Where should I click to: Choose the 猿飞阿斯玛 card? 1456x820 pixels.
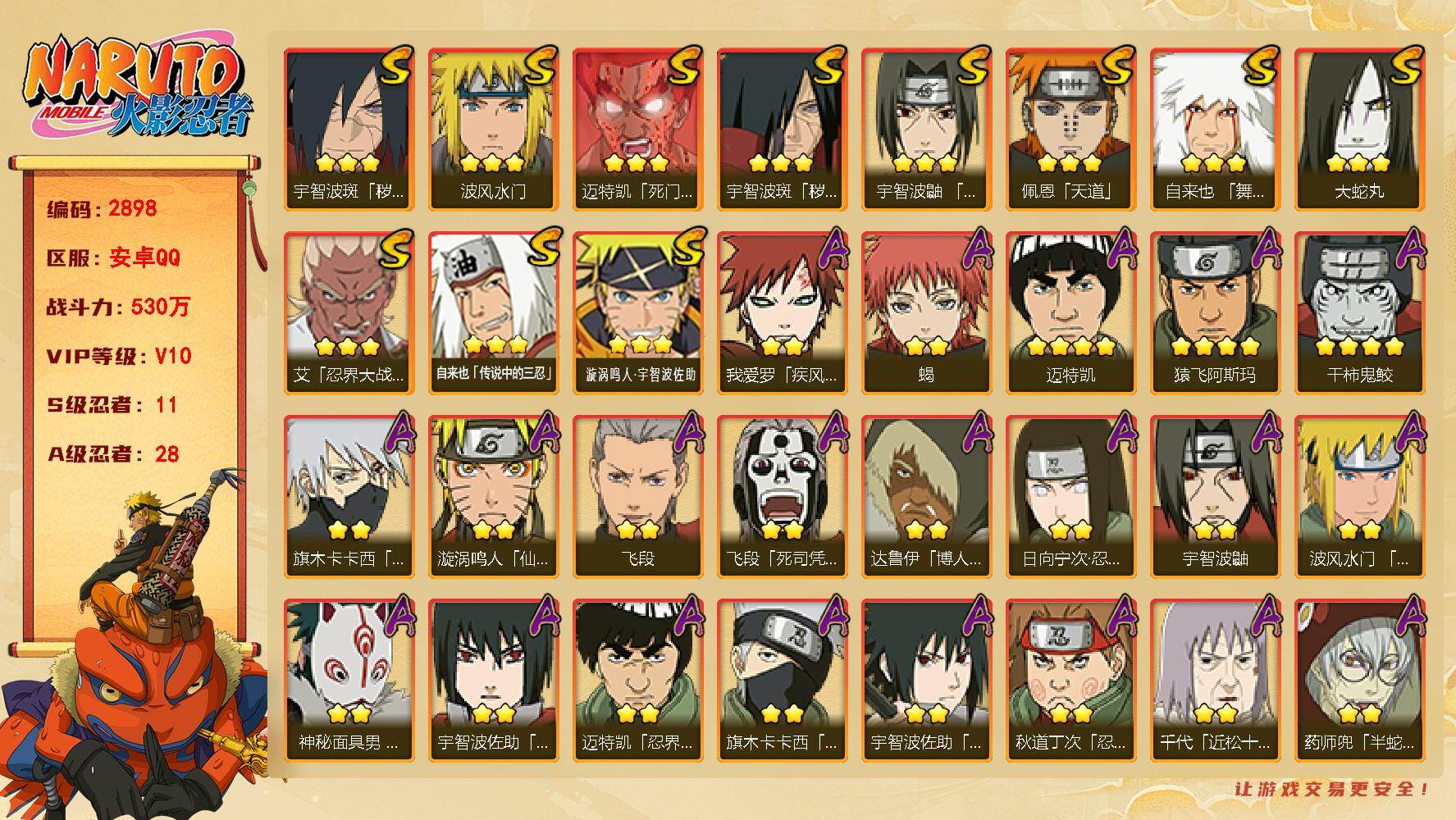(x=1215, y=313)
